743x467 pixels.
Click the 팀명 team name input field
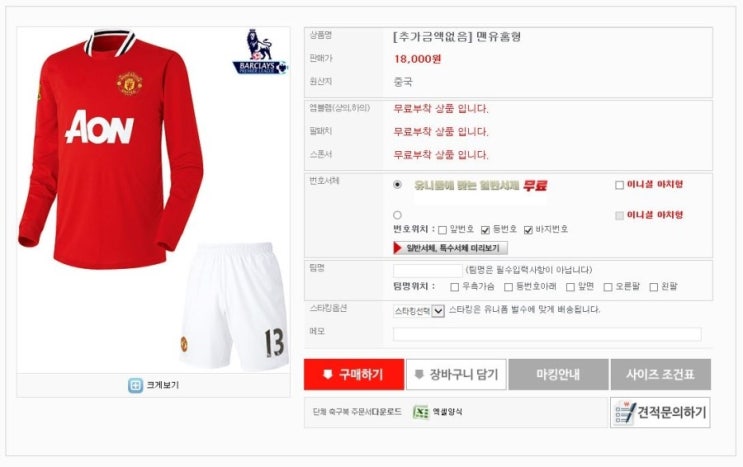pos(428,270)
